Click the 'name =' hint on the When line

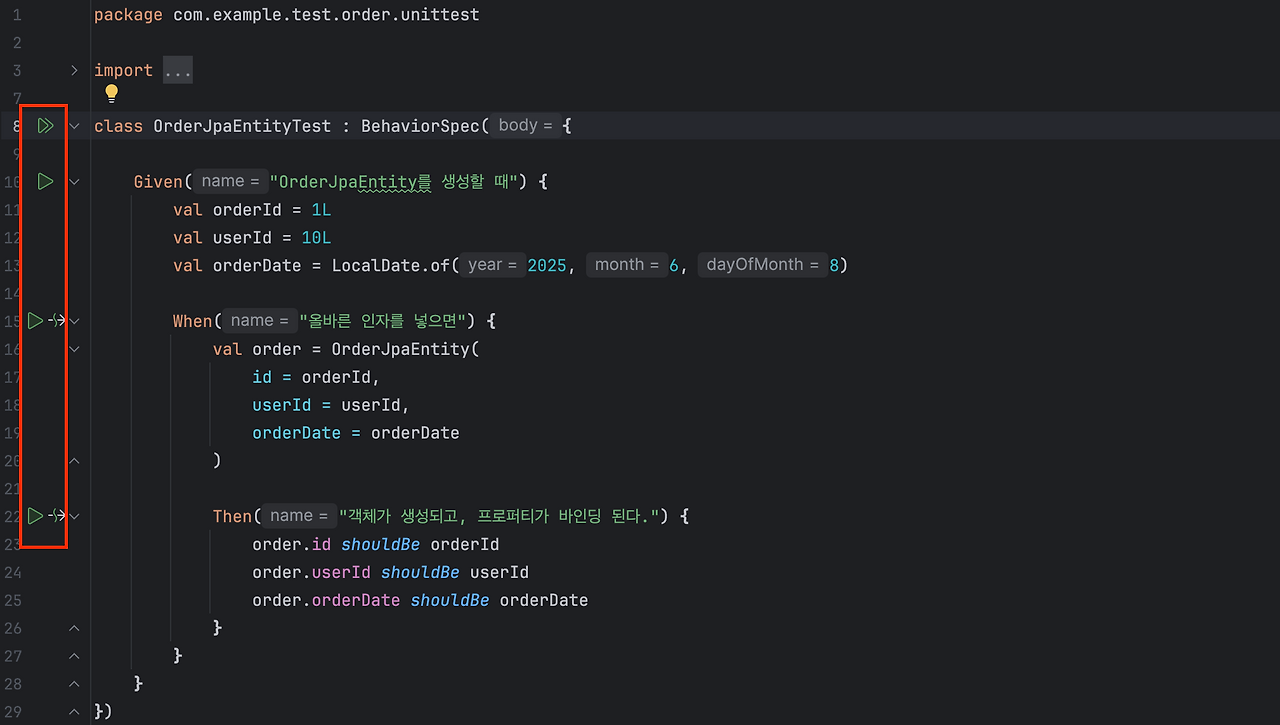coord(260,321)
